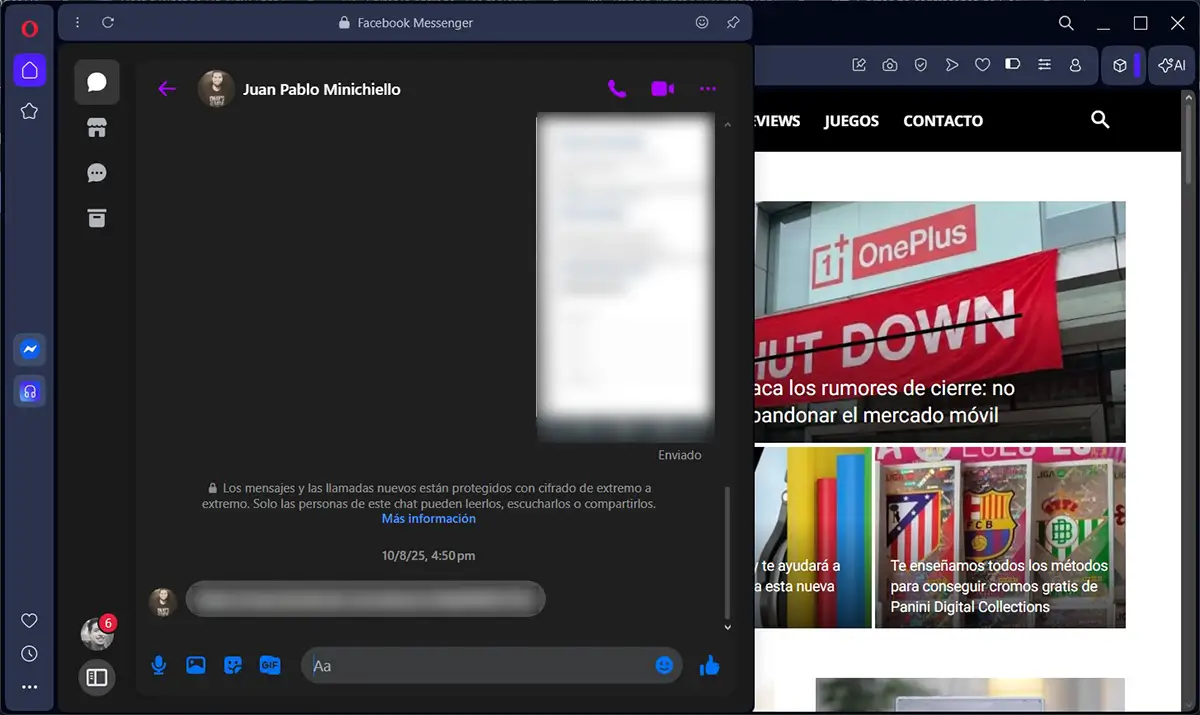Send a thumbs up reaction
The image size is (1200, 715).
pos(709,664)
